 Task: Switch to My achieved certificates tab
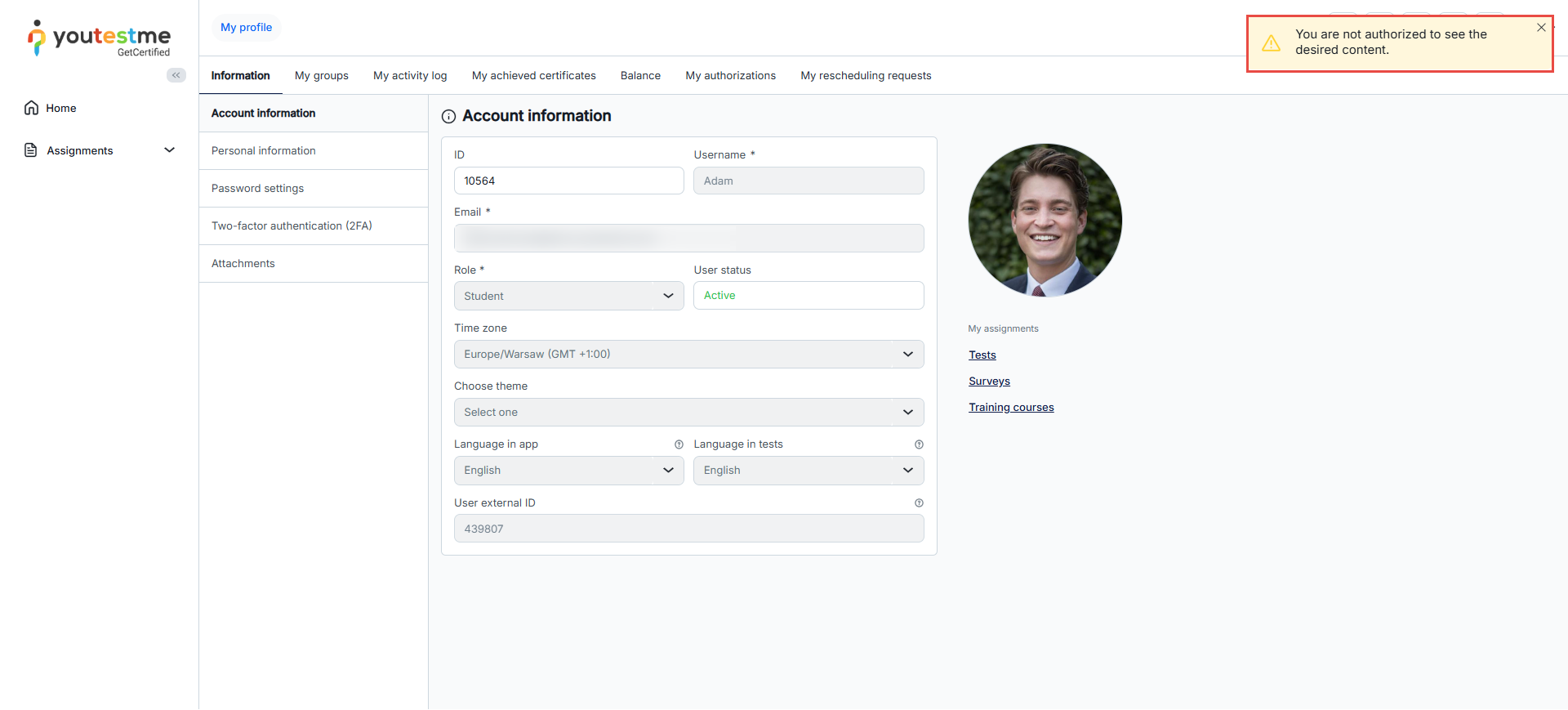pyautogui.click(x=533, y=76)
